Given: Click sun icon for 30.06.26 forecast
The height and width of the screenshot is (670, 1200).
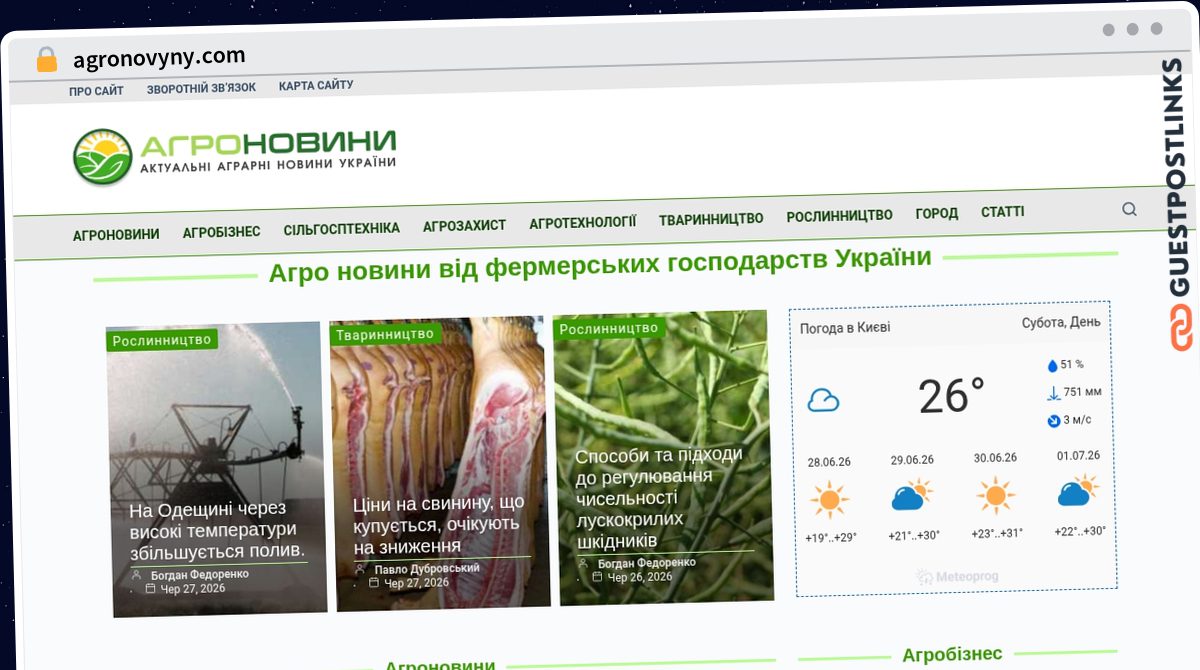Looking at the screenshot, I should 995,494.
